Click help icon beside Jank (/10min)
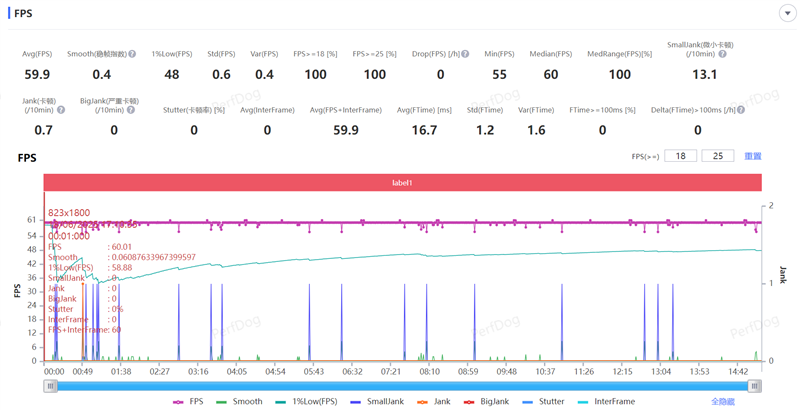 61,110
